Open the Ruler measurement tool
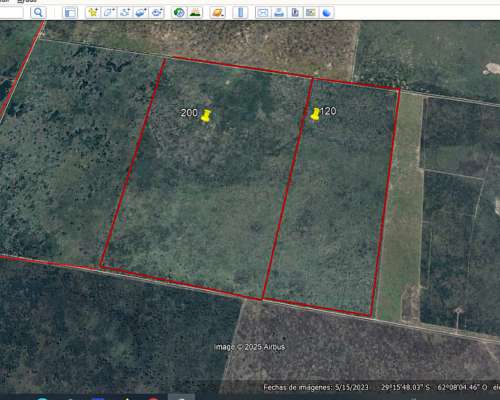Viewport: 500px width, 400px height. (240, 13)
